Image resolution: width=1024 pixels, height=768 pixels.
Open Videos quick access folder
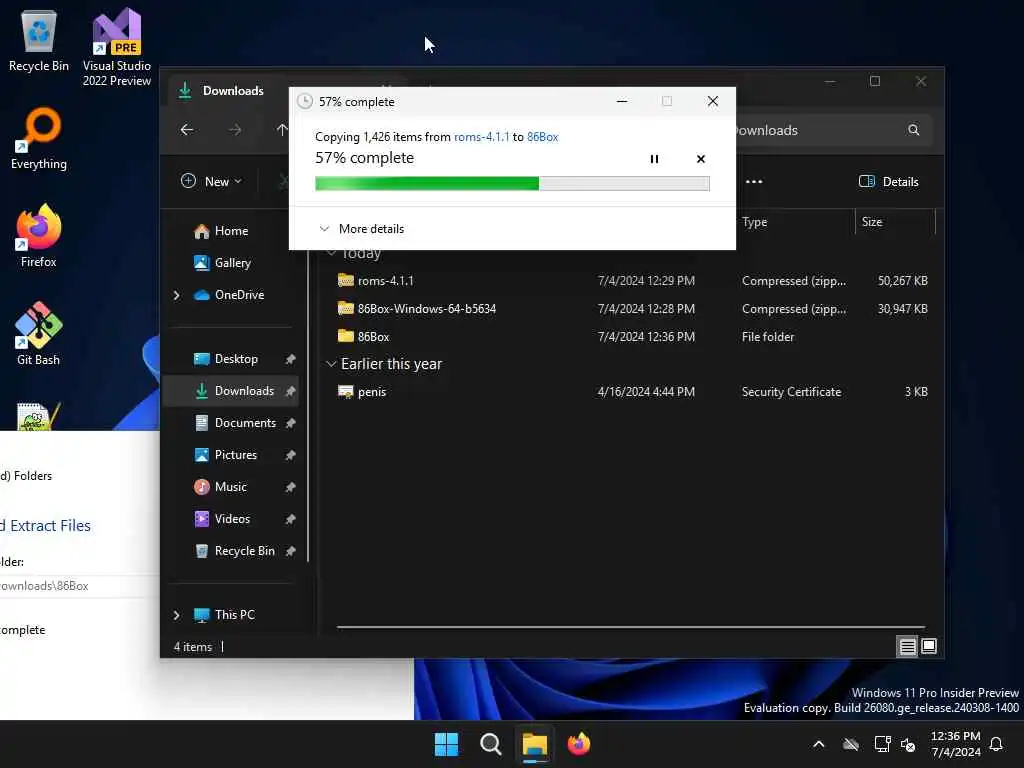pos(232,519)
